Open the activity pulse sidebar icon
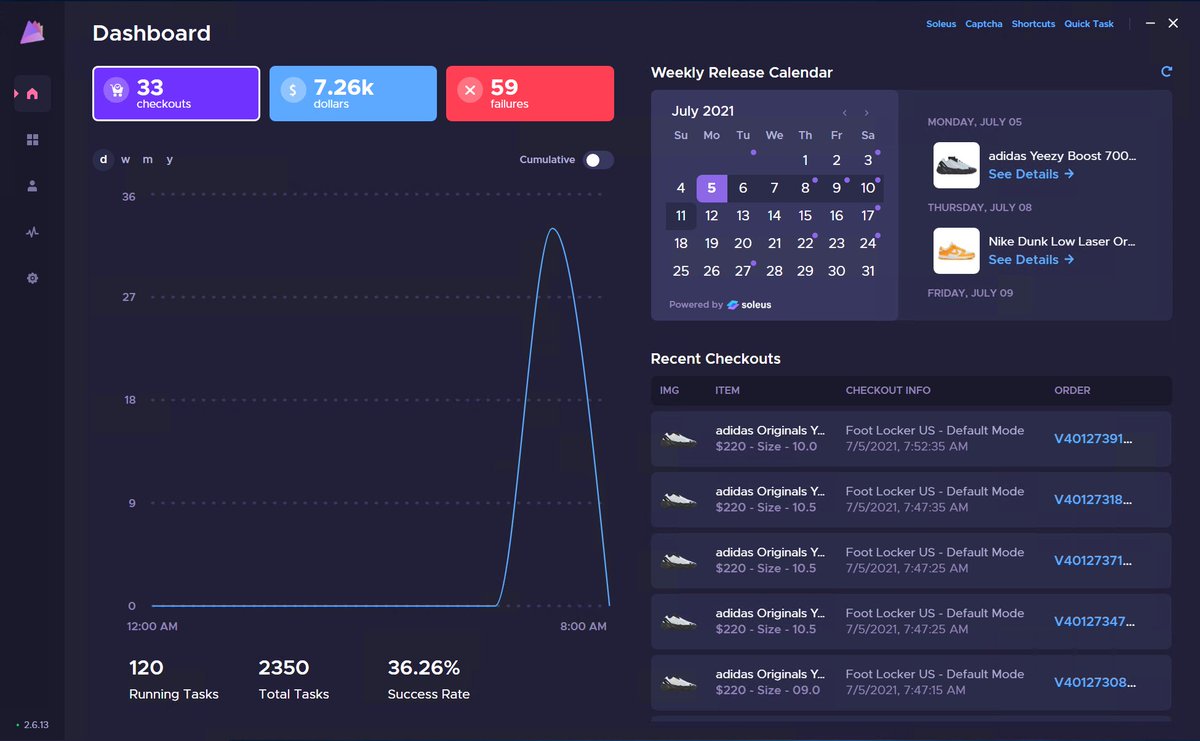The height and width of the screenshot is (741, 1200). pos(32,232)
